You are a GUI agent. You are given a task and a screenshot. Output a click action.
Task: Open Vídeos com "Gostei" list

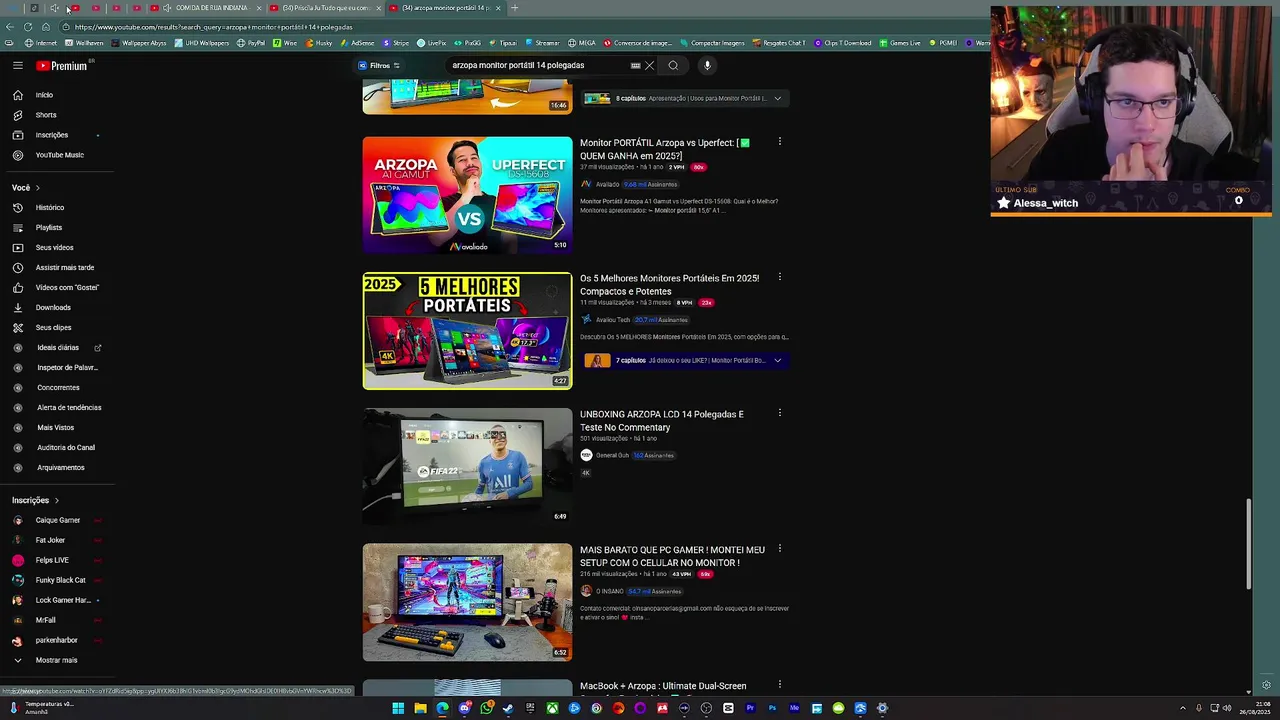pyautogui.click(x=67, y=287)
